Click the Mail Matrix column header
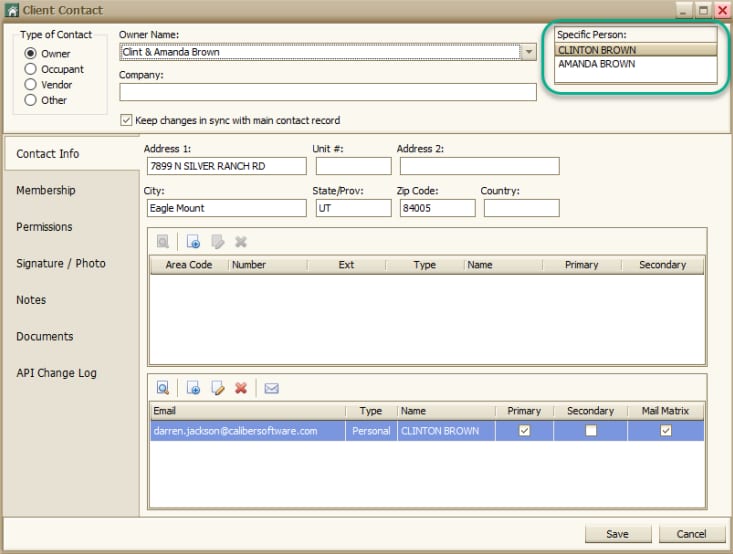The image size is (733, 554). tap(665, 410)
